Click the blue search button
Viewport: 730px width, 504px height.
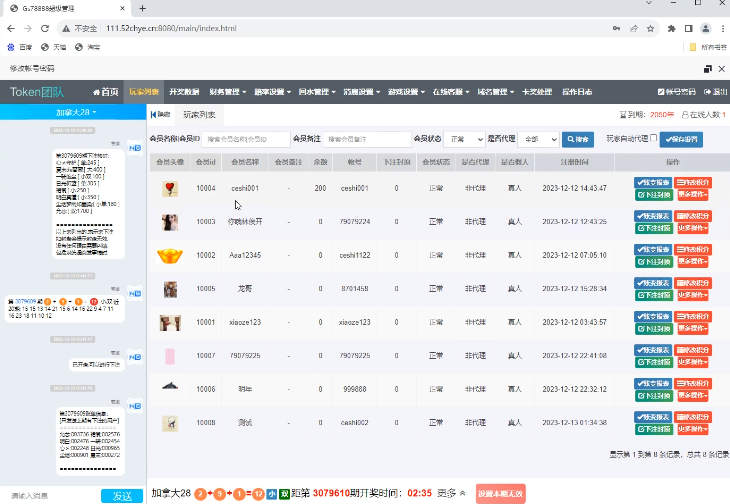click(577, 140)
